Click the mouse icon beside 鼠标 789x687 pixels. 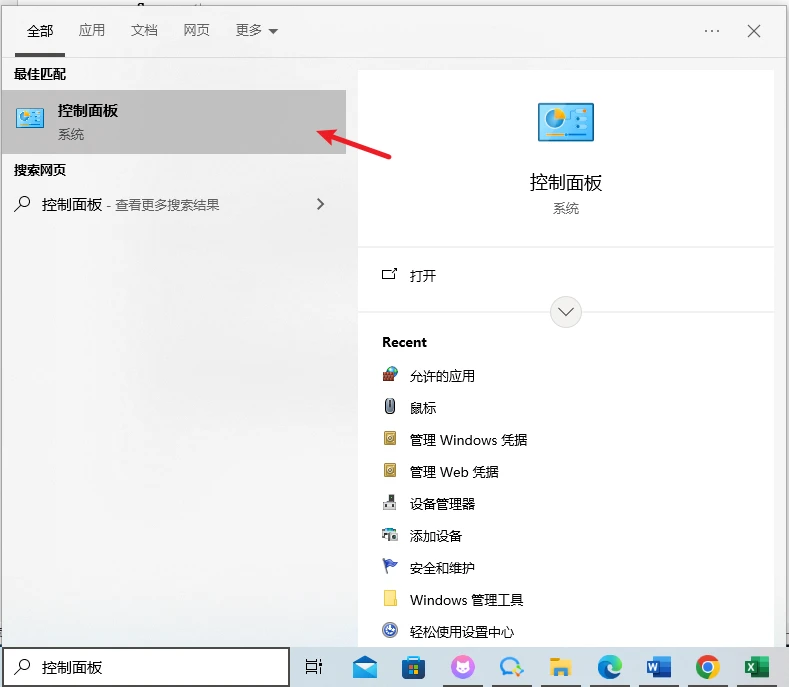[x=390, y=406]
